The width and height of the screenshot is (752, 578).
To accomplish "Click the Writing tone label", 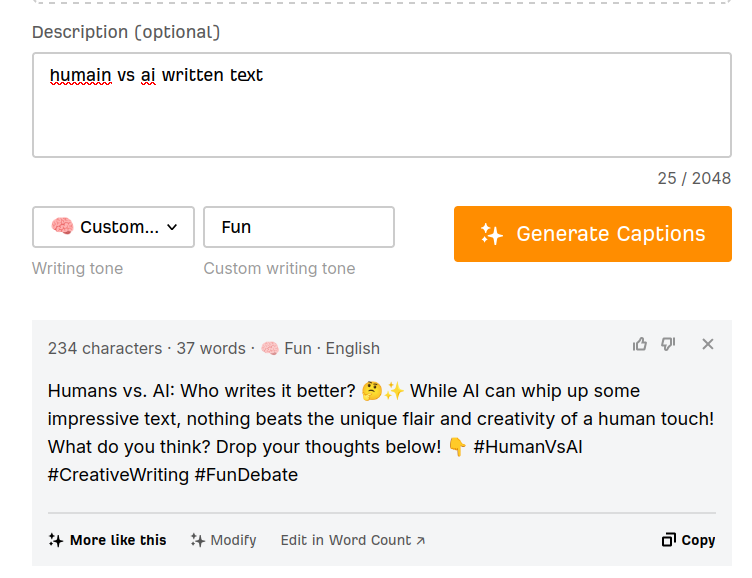I will point(77,269).
